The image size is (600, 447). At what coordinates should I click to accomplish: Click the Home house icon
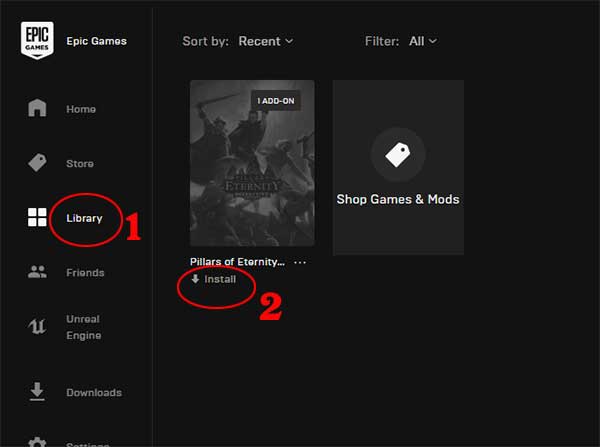pos(37,109)
